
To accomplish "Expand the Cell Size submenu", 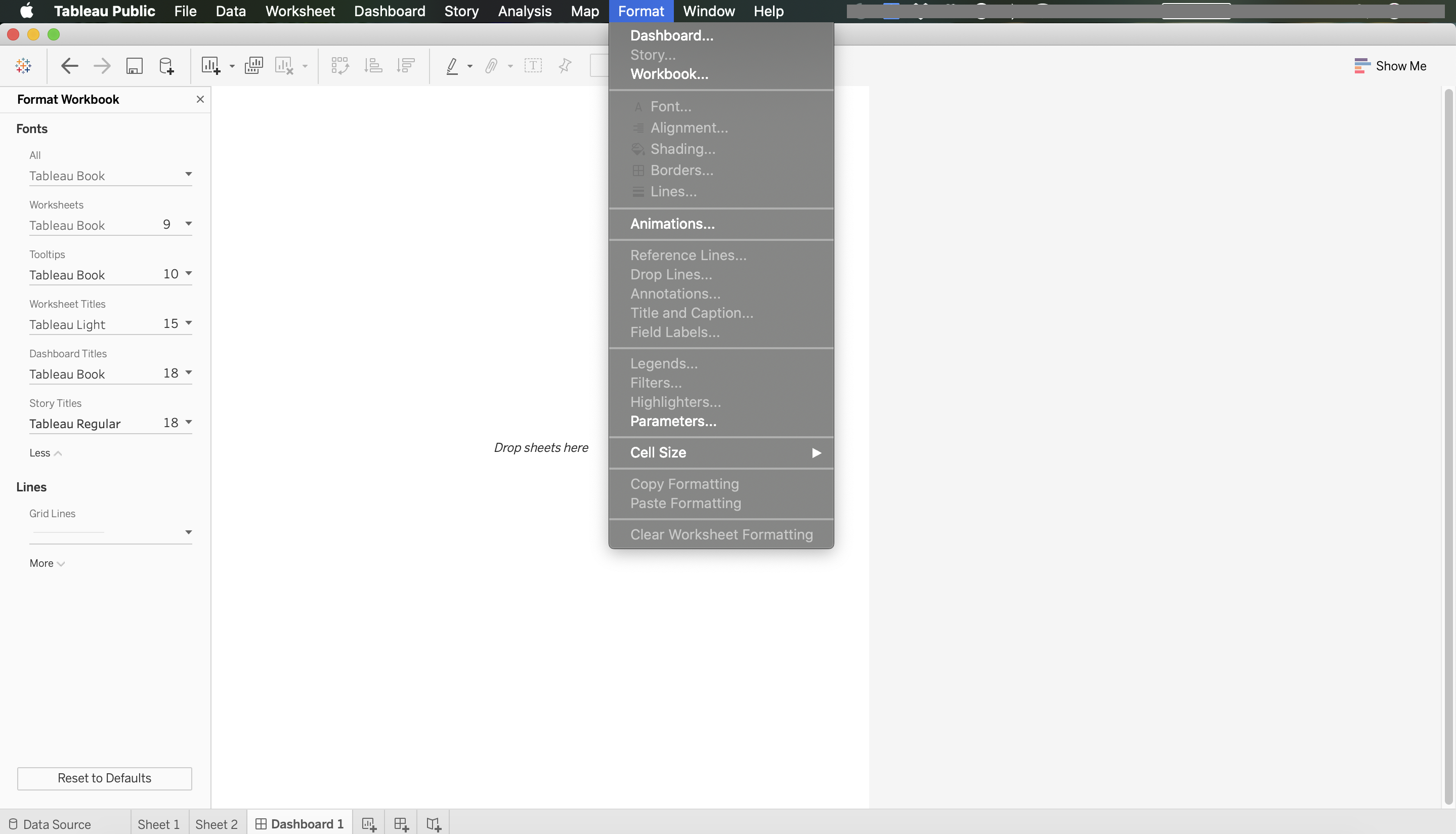I will [721, 452].
